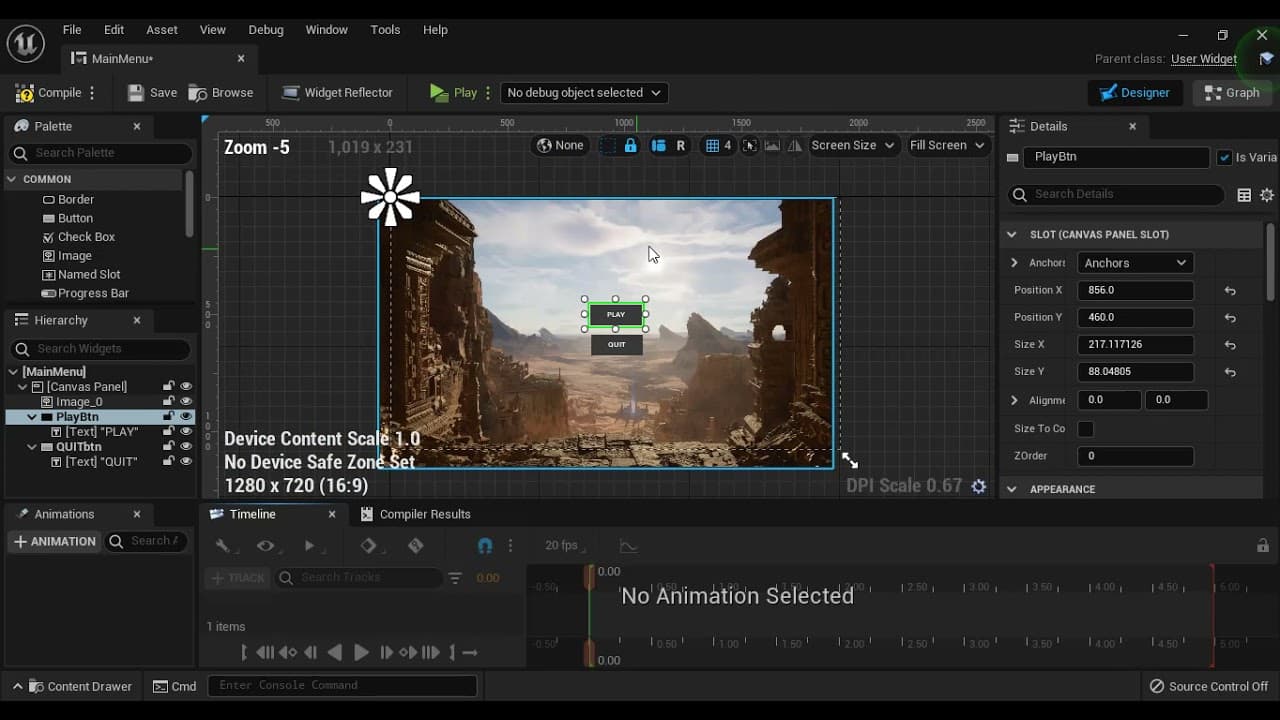
Task: Add a new Animation
Action: (54, 542)
